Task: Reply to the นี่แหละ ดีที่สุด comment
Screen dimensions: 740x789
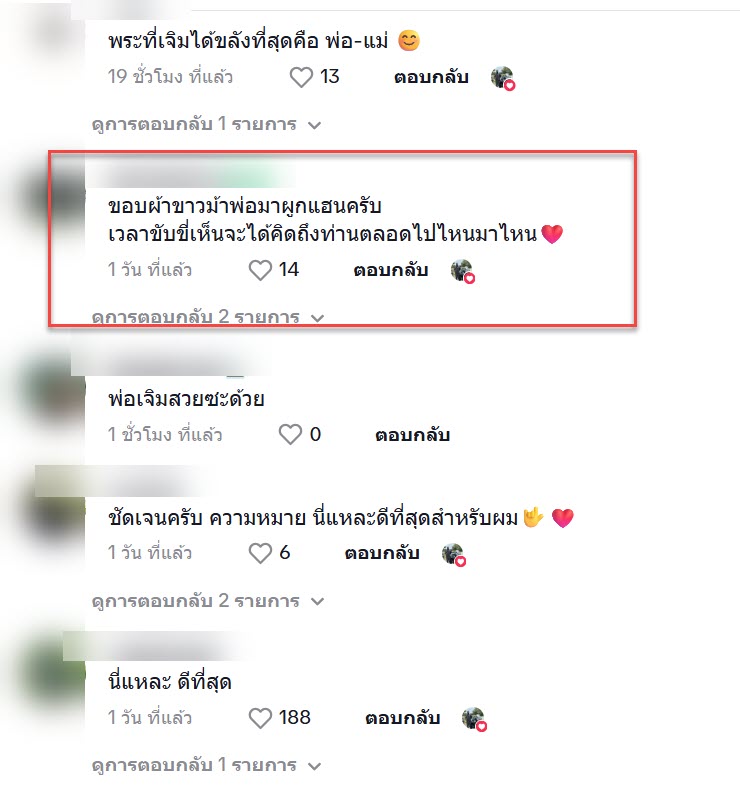Action: point(402,718)
